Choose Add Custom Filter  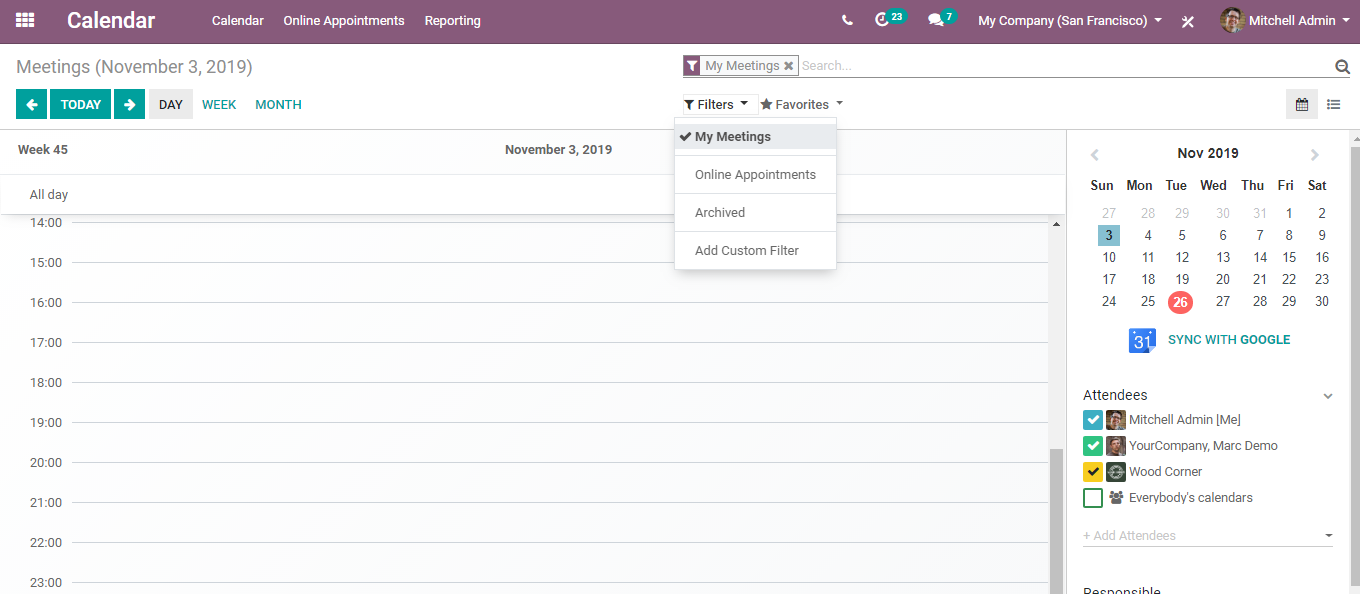pos(755,251)
